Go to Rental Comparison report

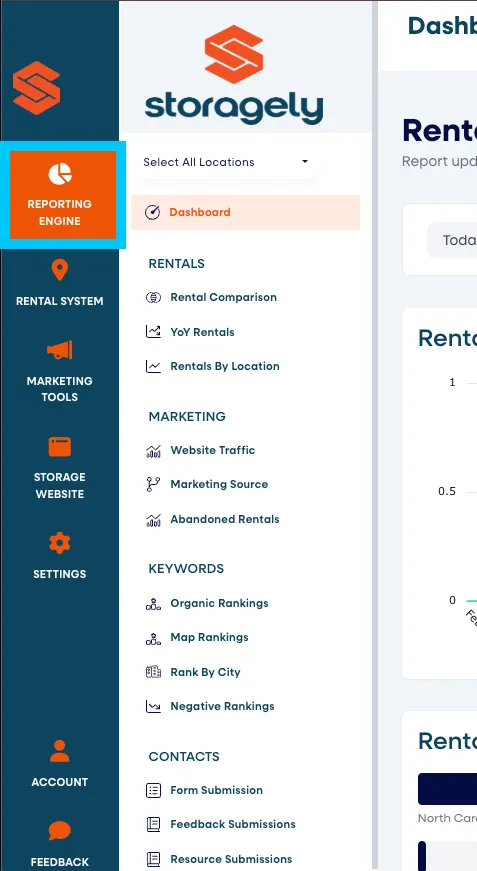223,297
